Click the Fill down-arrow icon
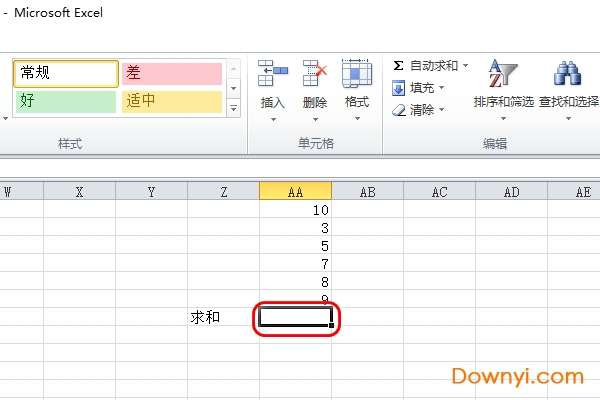Image resolution: width=600 pixels, height=400 pixels. (x=398, y=88)
